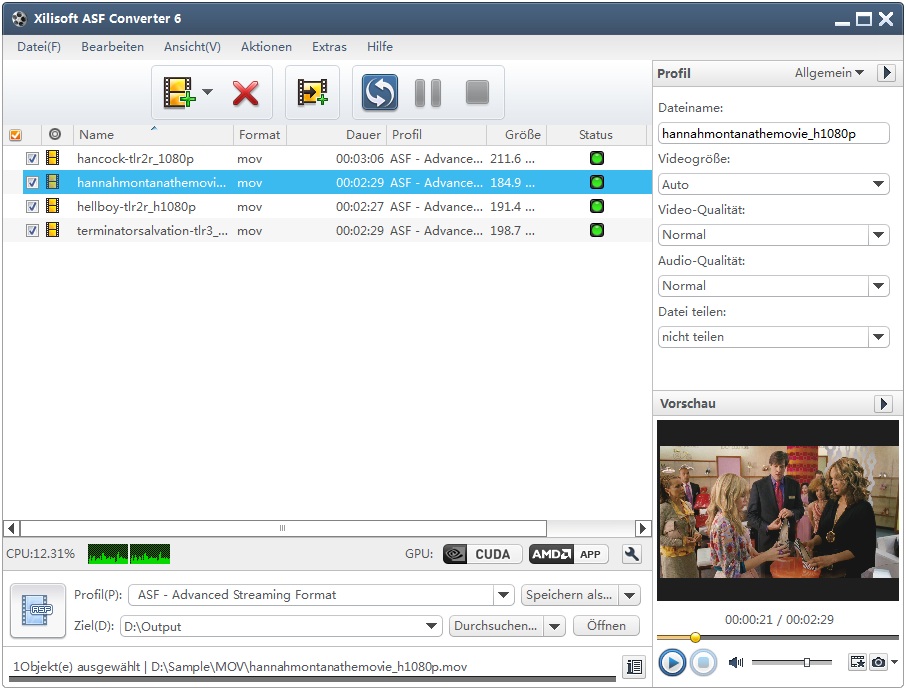Start conversion with the blue convert button
Image resolution: width=906 pixels, height=690 pixels.
[x=380, y=92]
